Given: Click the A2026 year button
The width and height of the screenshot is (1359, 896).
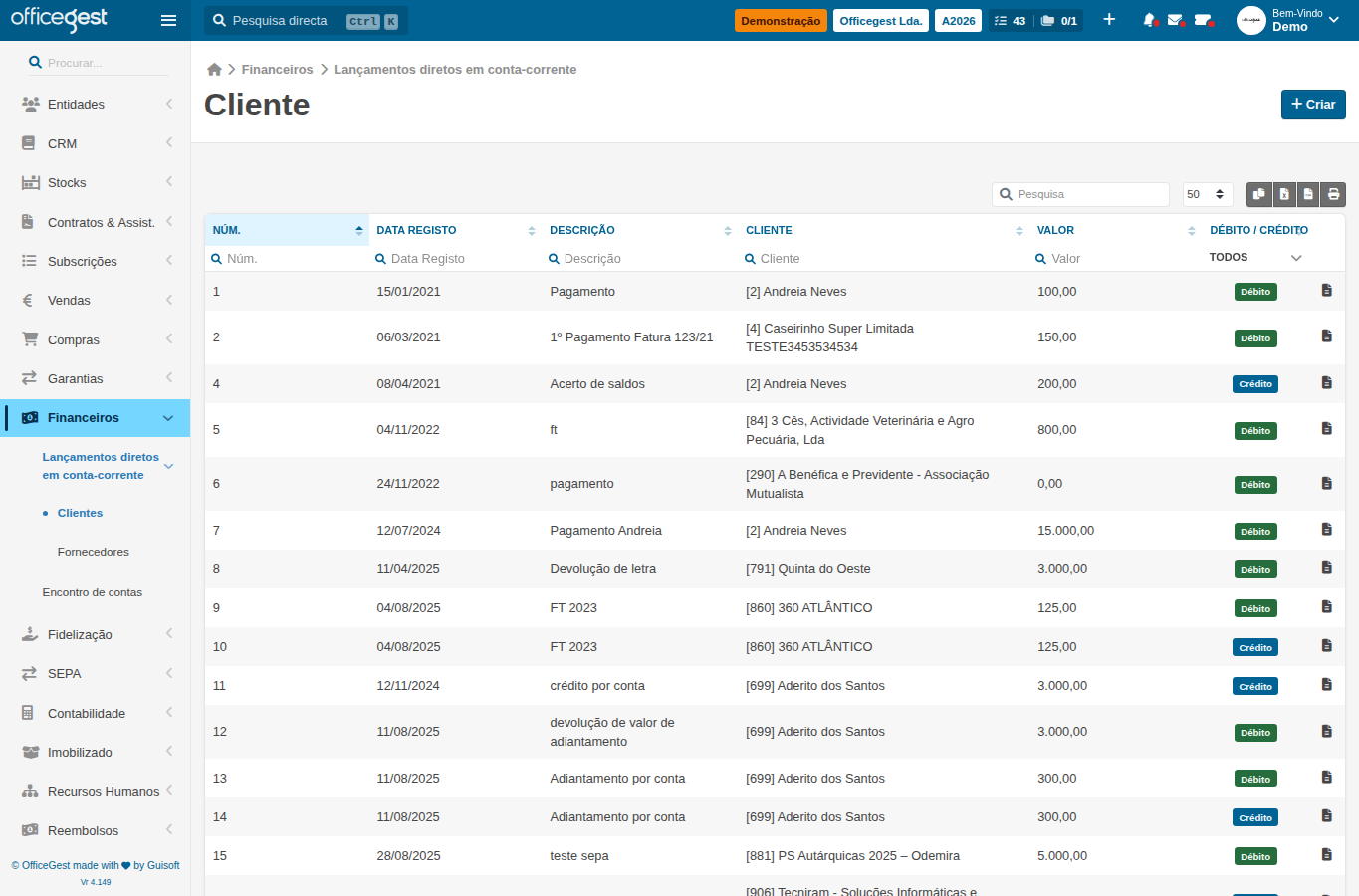Looking at the screenshot, I should tap(958, 20).
